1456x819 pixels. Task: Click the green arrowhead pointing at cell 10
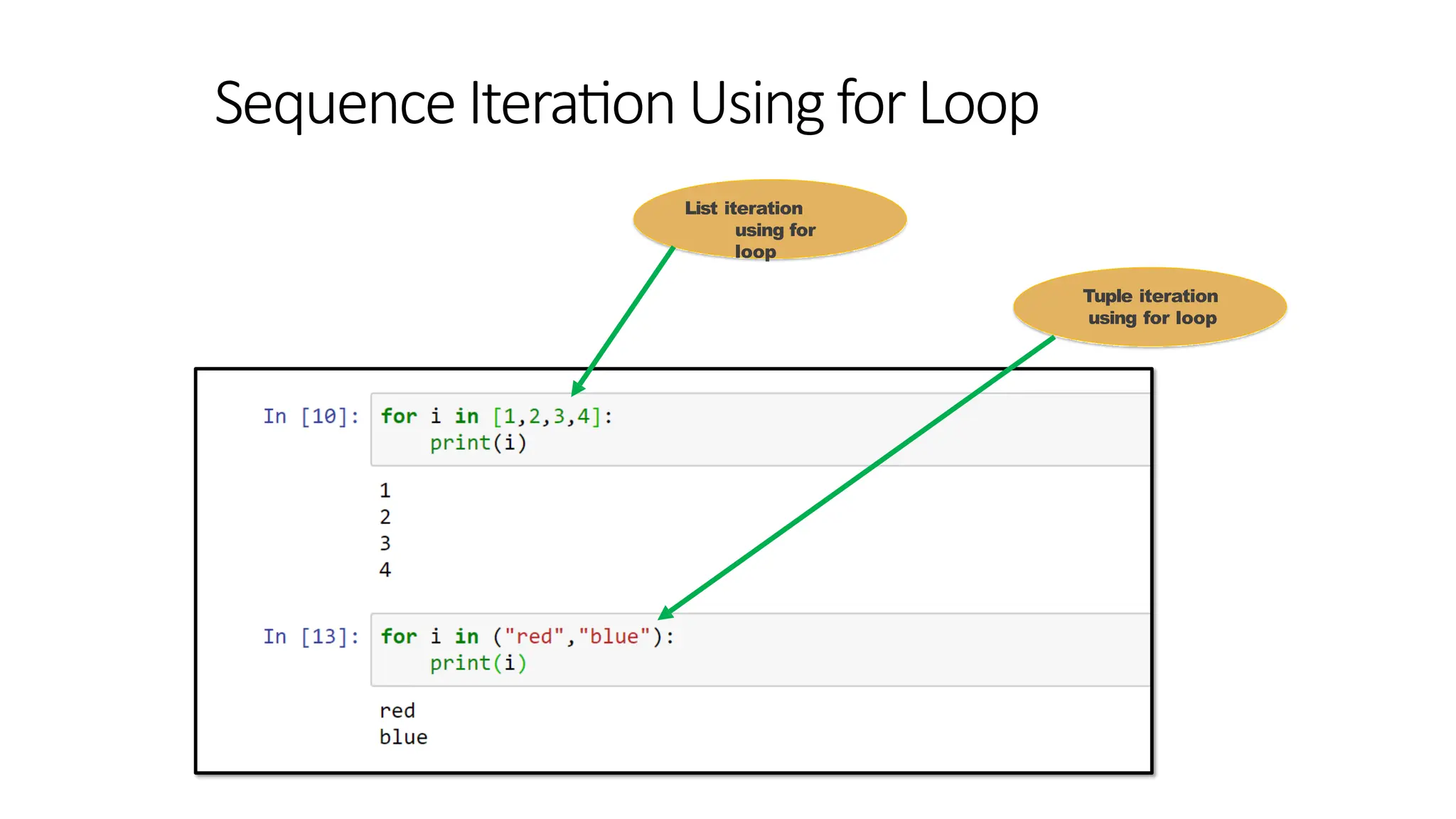click(x=578, y=387)
